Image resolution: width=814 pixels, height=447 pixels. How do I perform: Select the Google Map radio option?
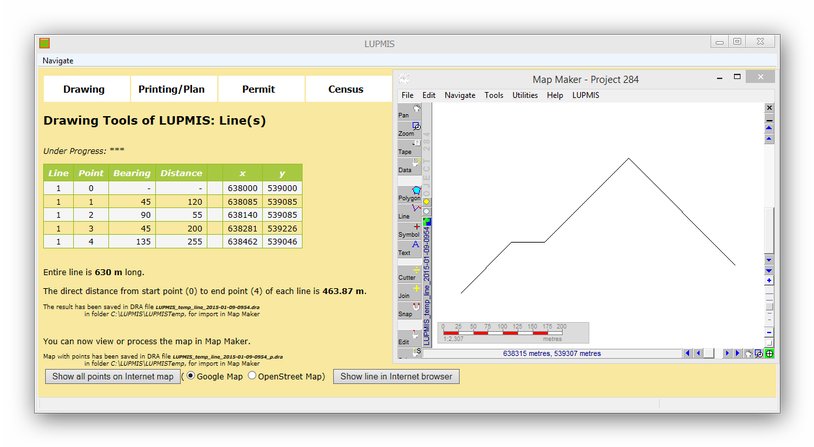coord(191,376)
